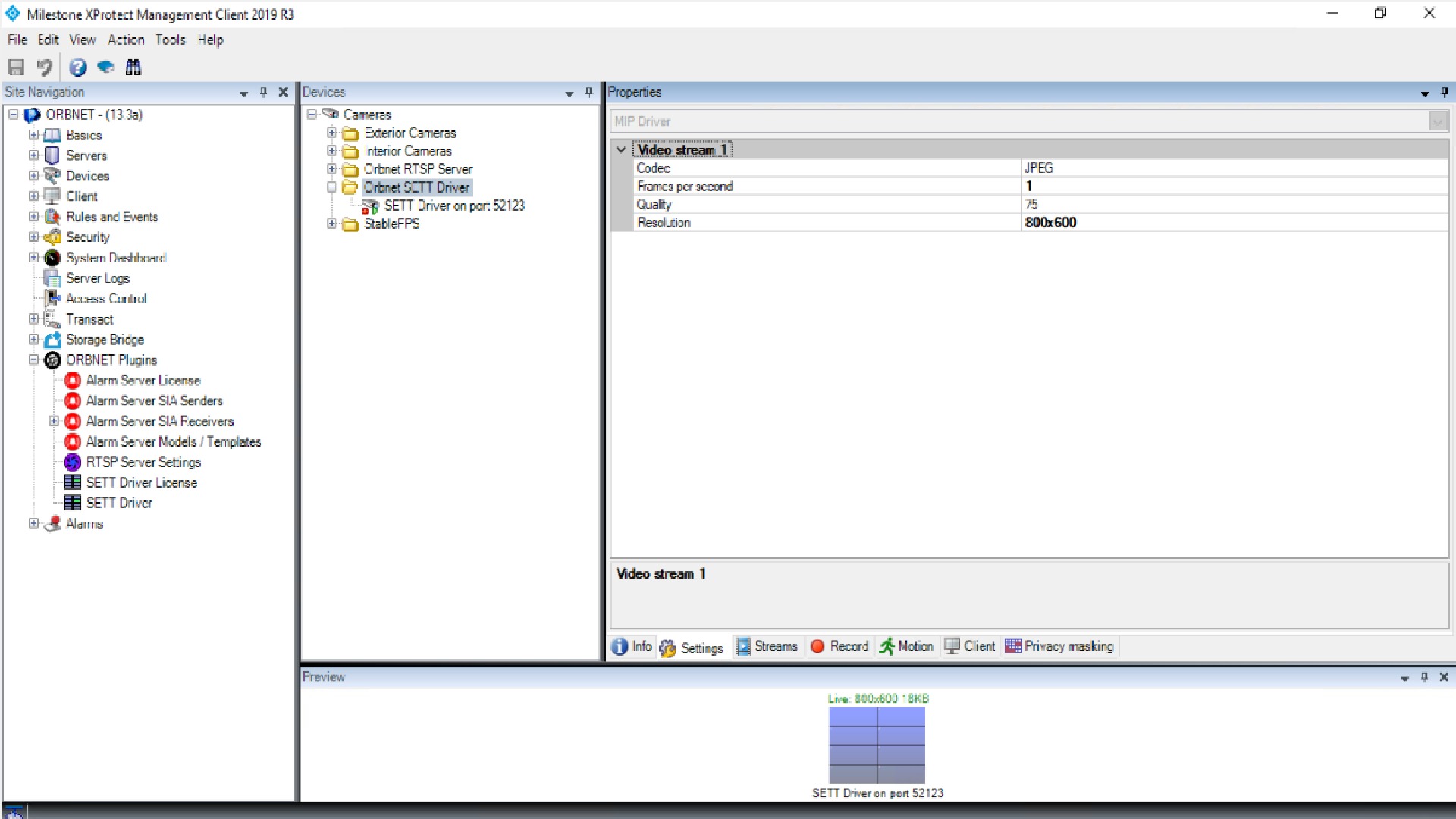Switch to the Motion tab

[907, 646]
